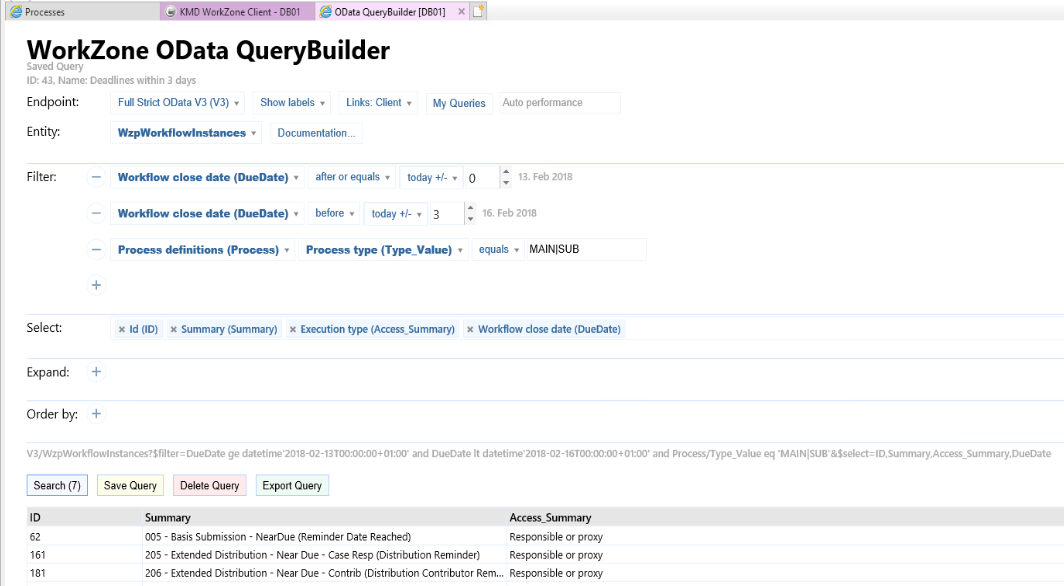This screenshot has height=586, width=1064.
Task: Click the '16. Feb 2018' date preview
Action: pos(510,213)
